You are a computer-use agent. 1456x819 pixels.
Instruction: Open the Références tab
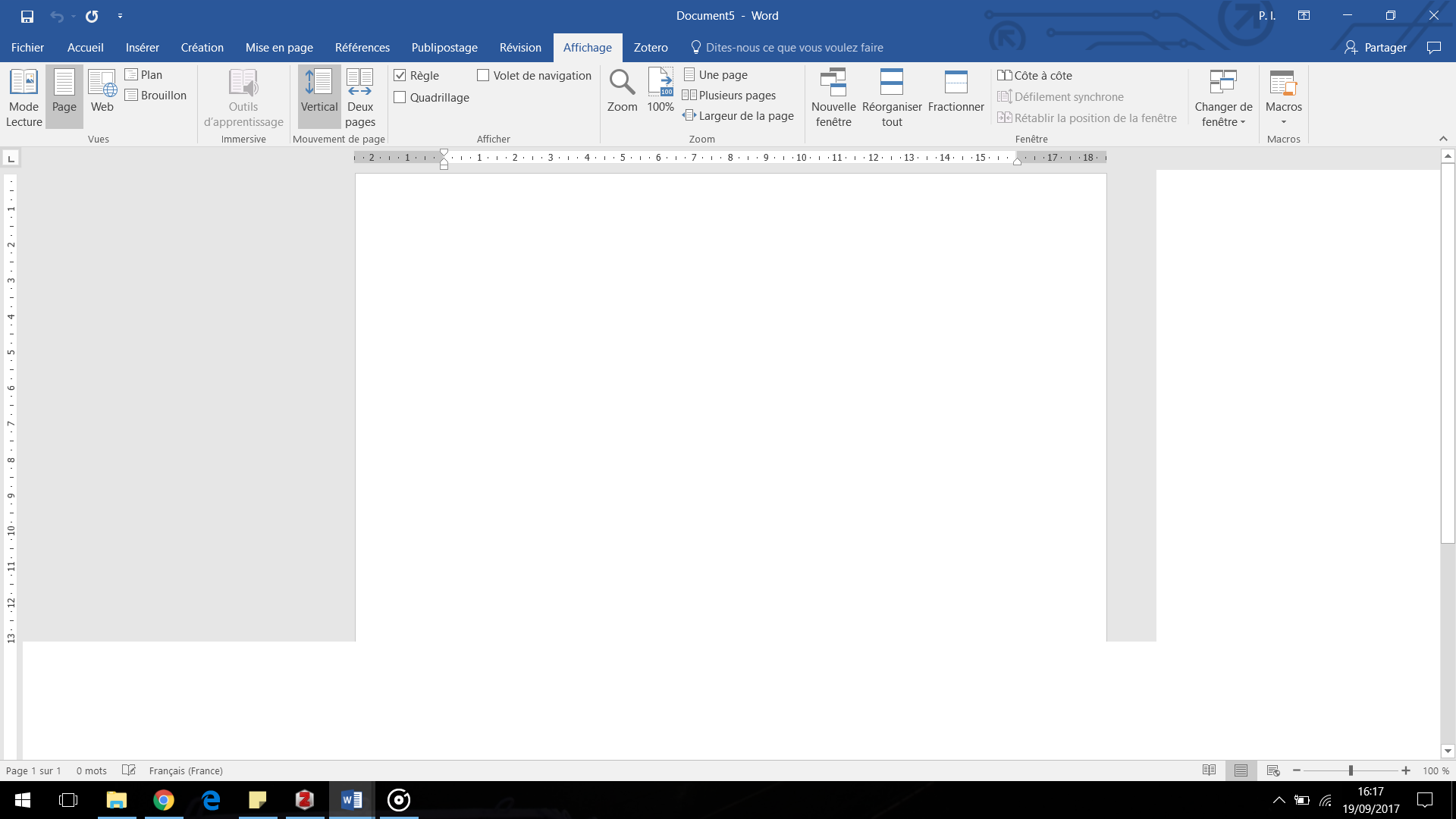pos(362,47)
